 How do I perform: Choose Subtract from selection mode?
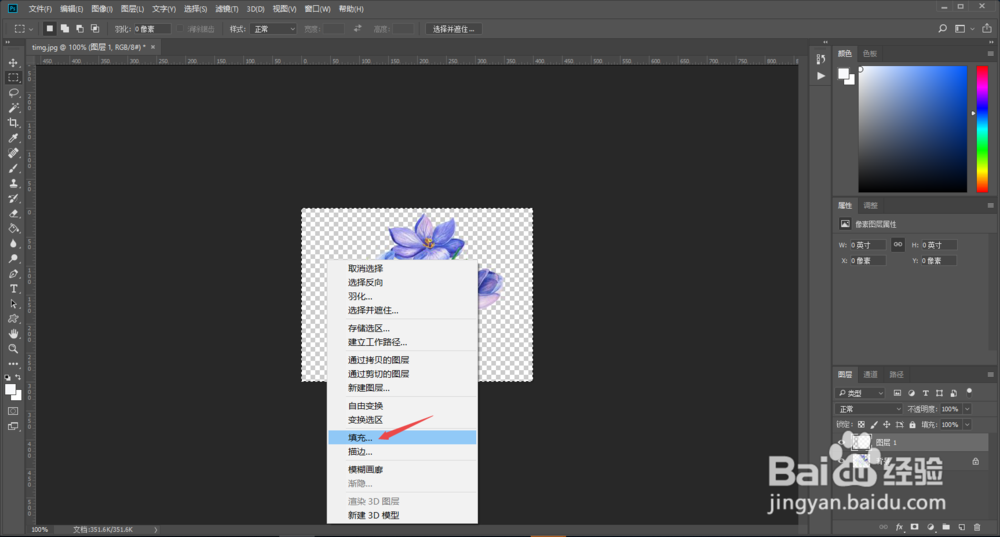[x=80, y=29]
